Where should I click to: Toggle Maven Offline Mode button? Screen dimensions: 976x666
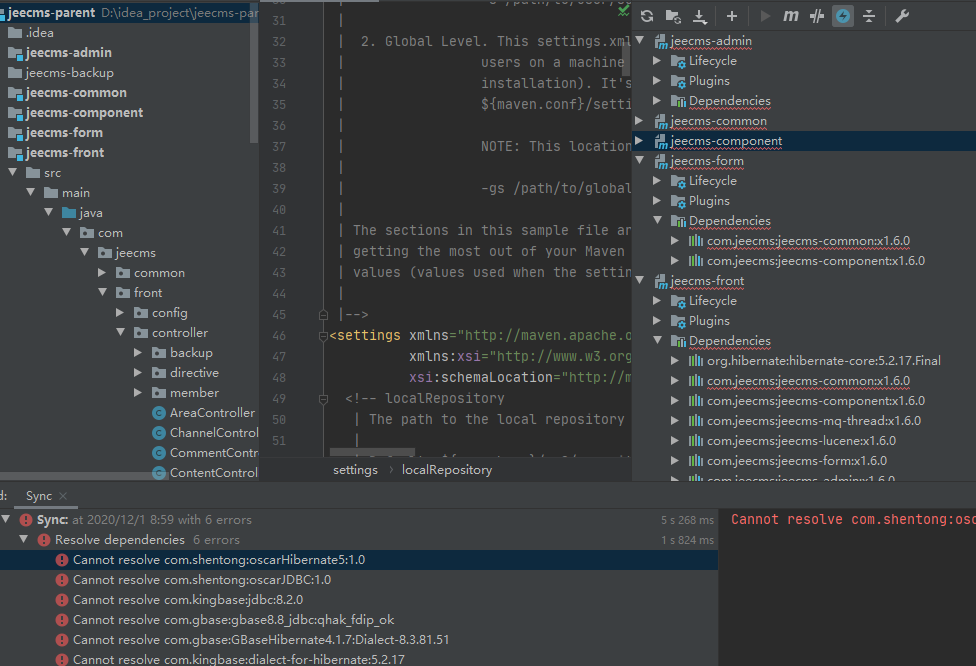843,16
